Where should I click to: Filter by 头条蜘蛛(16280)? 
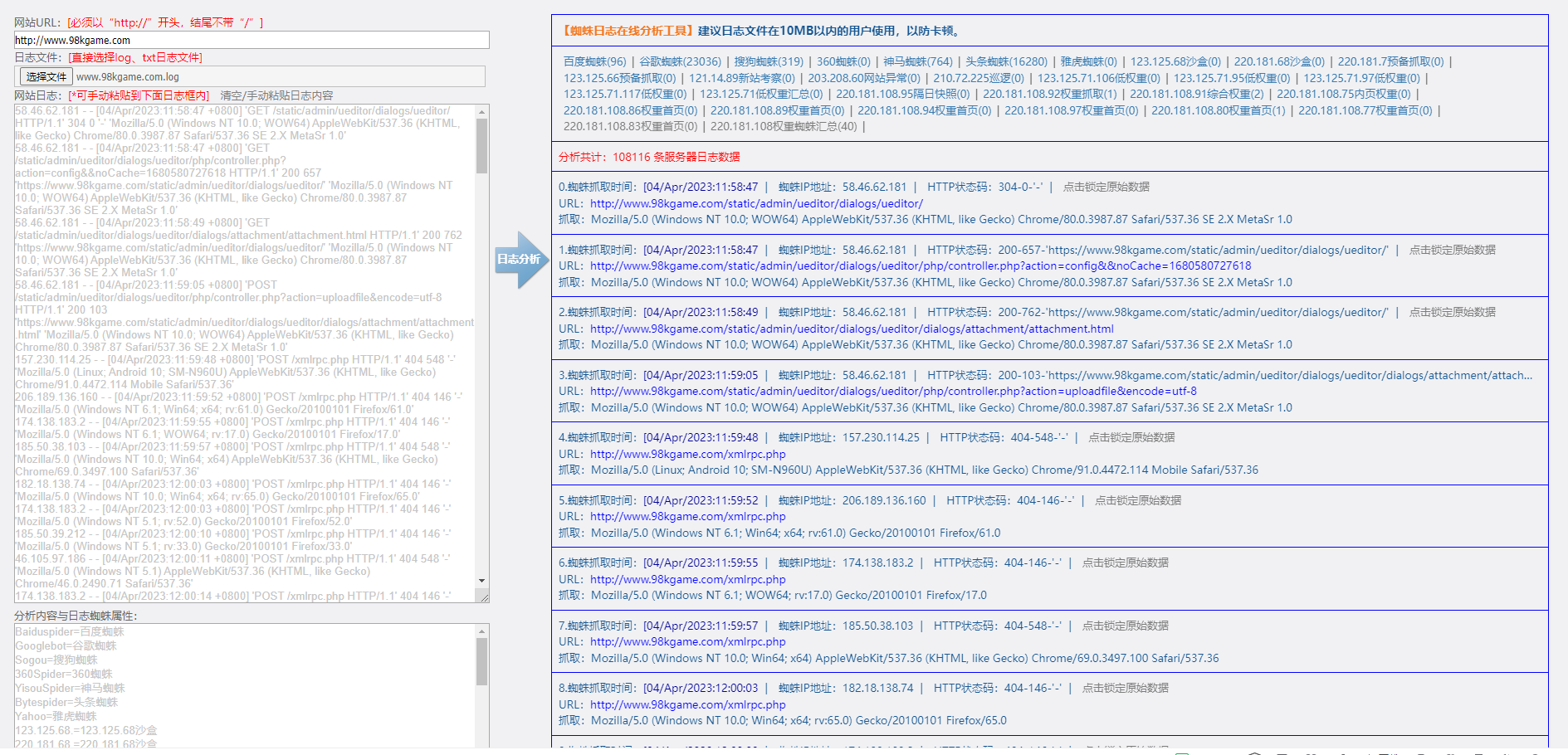[x=1006, y=61]
